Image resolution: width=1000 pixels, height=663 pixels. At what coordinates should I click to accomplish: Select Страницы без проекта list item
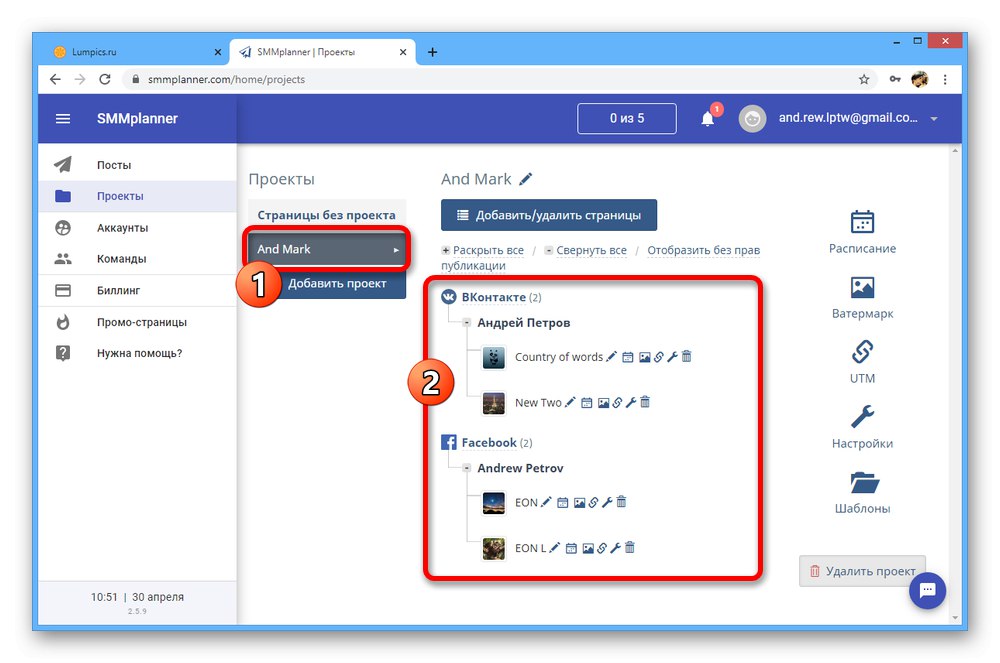(x=327, y=215)
